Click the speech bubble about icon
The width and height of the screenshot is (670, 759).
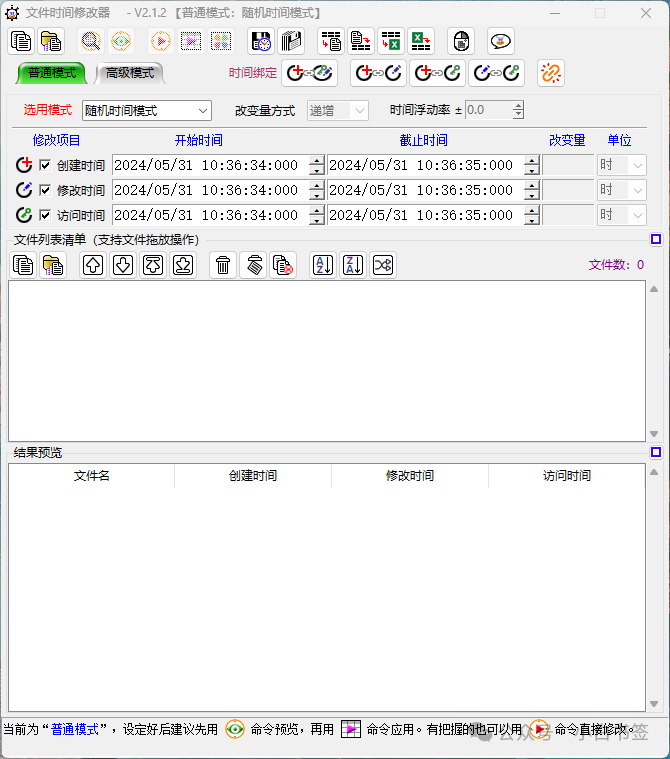point(500,41)
